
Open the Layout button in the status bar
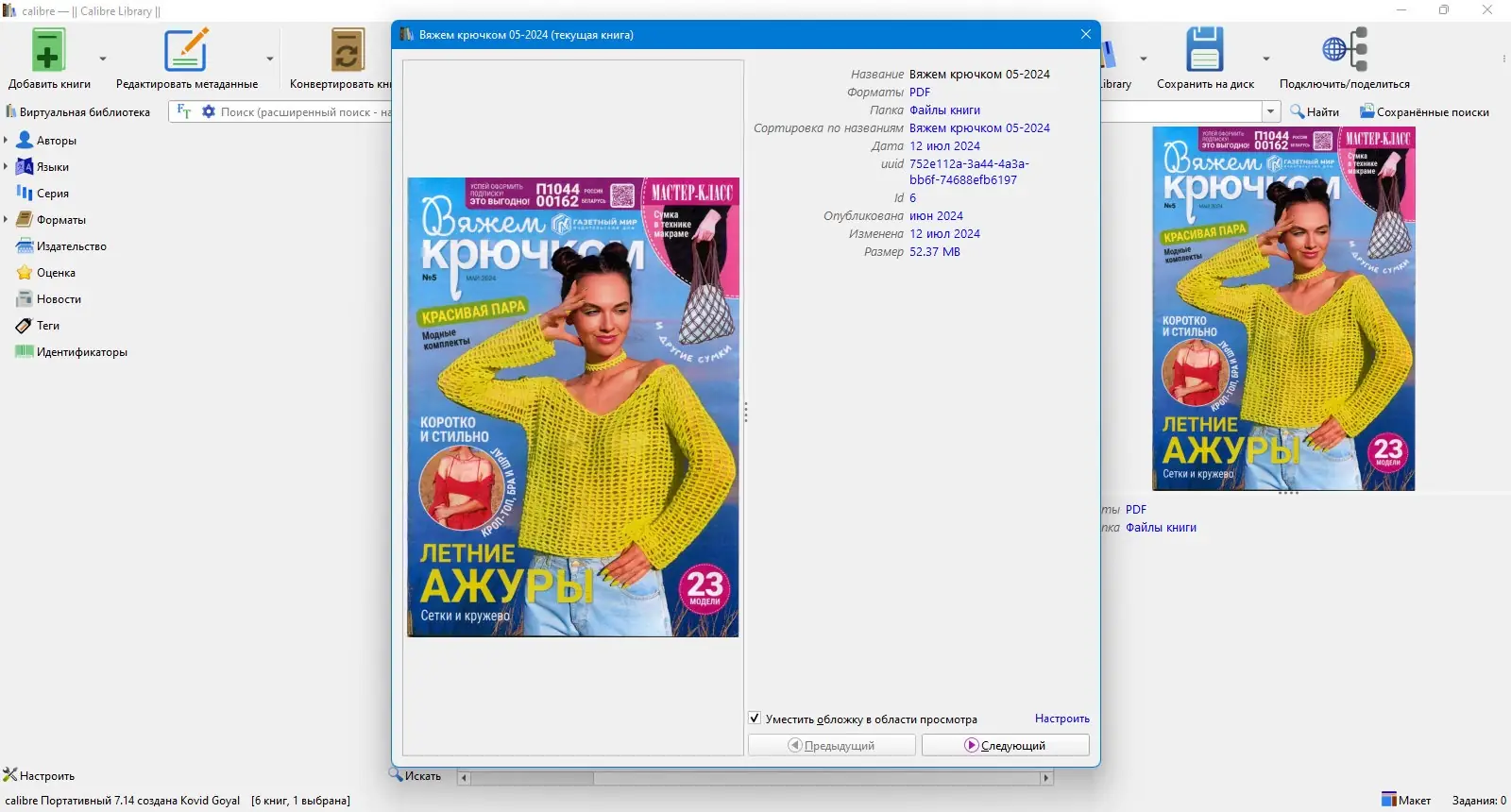click(1406, 801)
